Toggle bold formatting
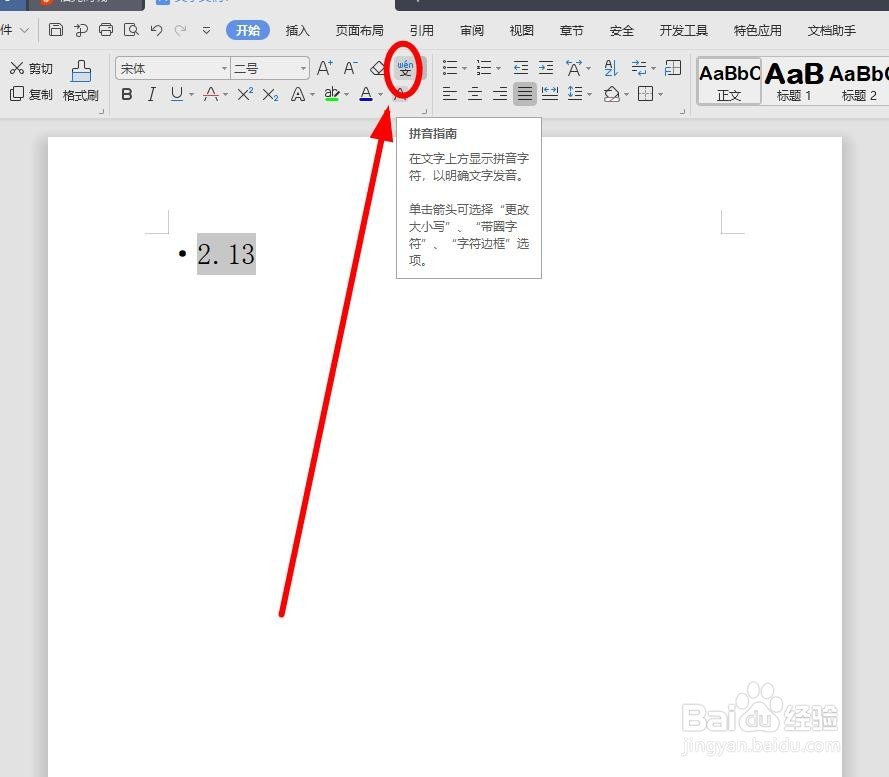Image resolution: width=889 pixels, height=777 pixels. [127, 94]
